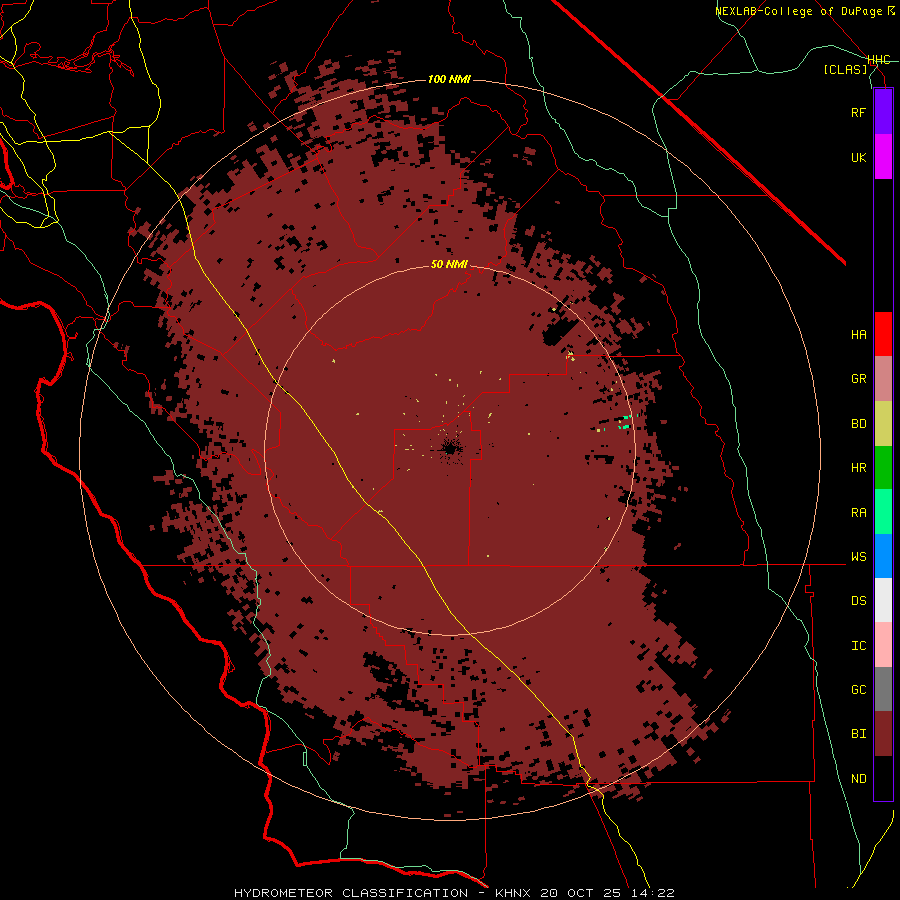The image size is (900, 900).
Task: Click the HR green legend swatch
Action: pos(883,468)
